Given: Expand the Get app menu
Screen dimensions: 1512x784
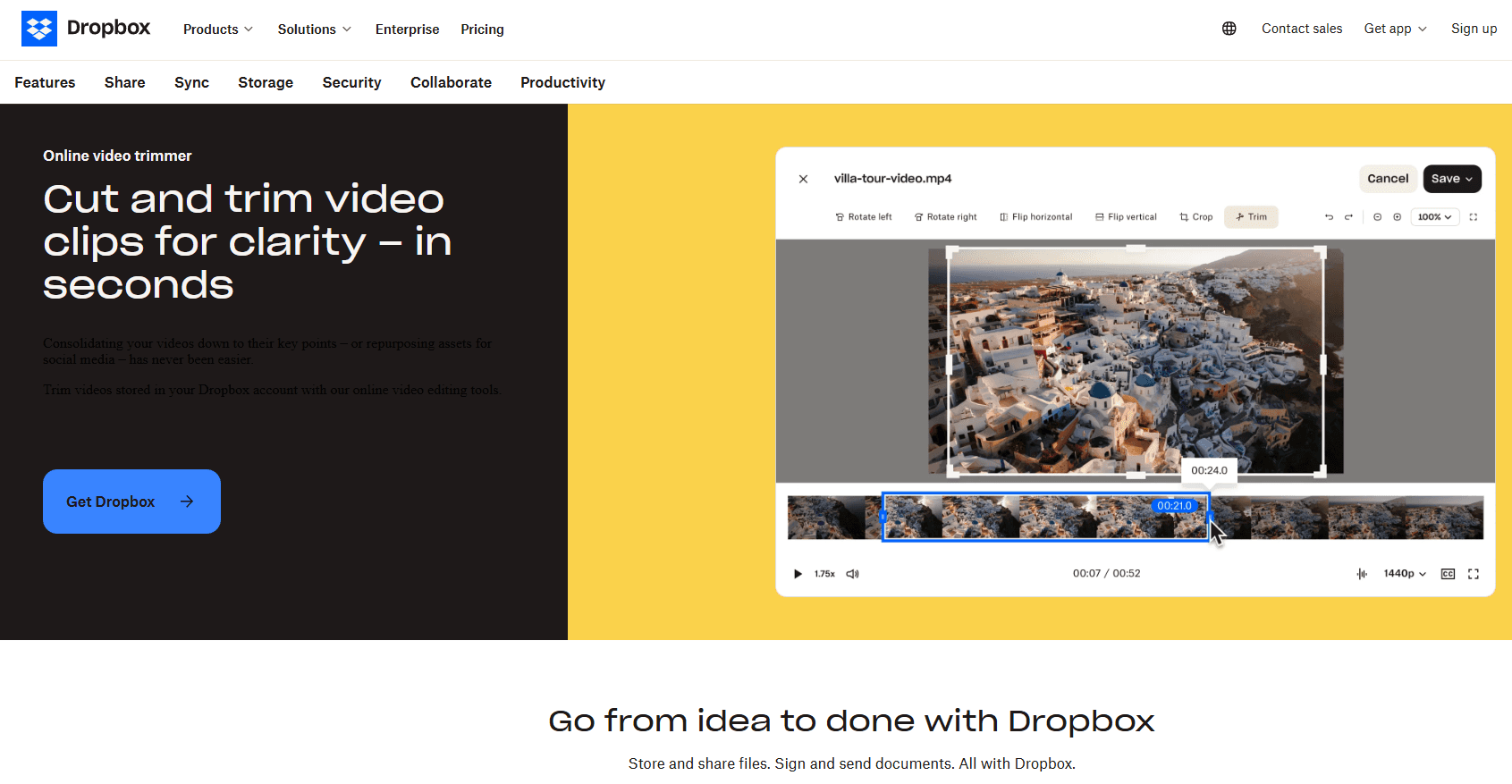Looking at the screenshot, I should [1395, 29].
